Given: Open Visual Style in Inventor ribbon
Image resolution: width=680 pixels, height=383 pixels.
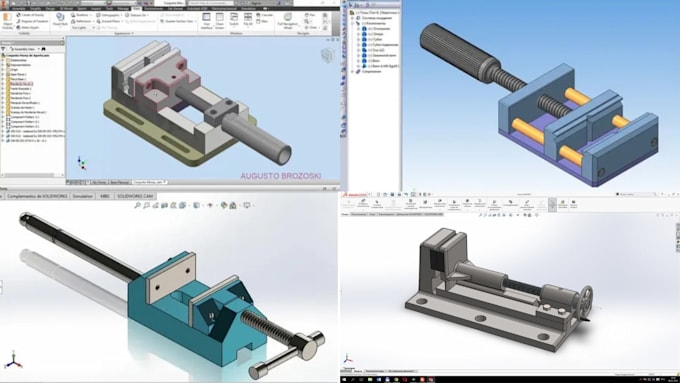Looking at the screenshot, I should click(60, 20).
